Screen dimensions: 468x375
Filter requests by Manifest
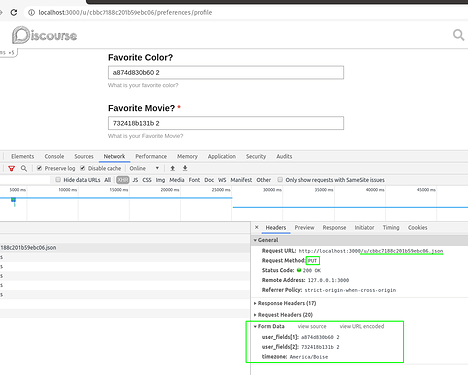pos(241,180)
